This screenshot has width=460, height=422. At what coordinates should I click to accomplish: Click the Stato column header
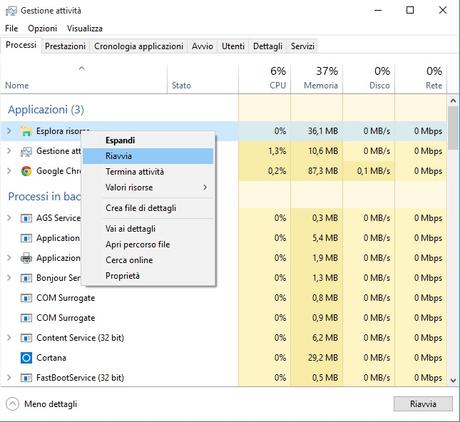pos(203,79)
